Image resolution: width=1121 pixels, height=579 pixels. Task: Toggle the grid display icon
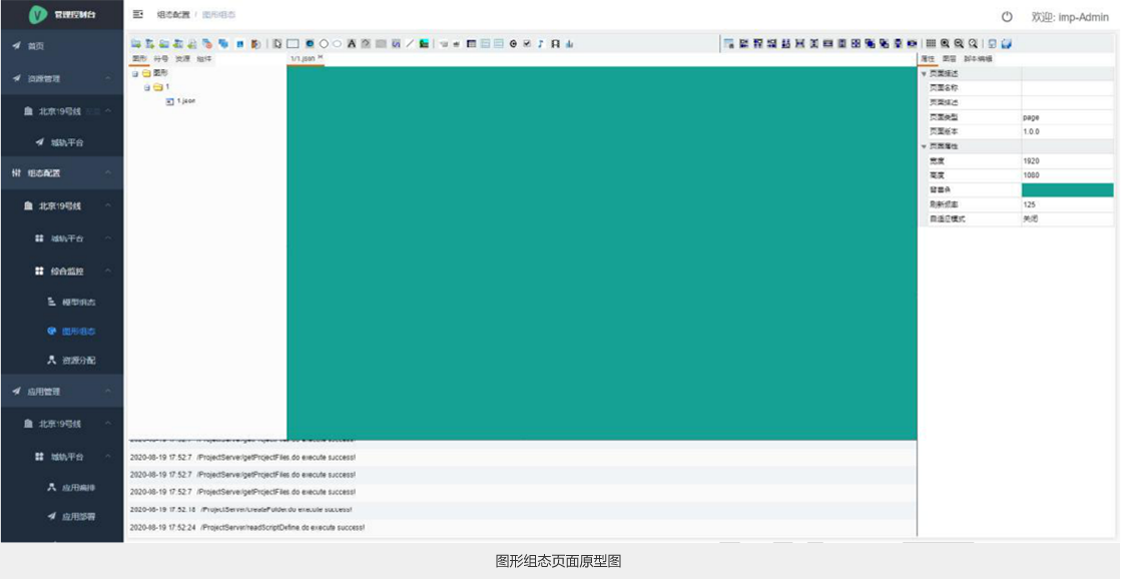click(931, 44)
